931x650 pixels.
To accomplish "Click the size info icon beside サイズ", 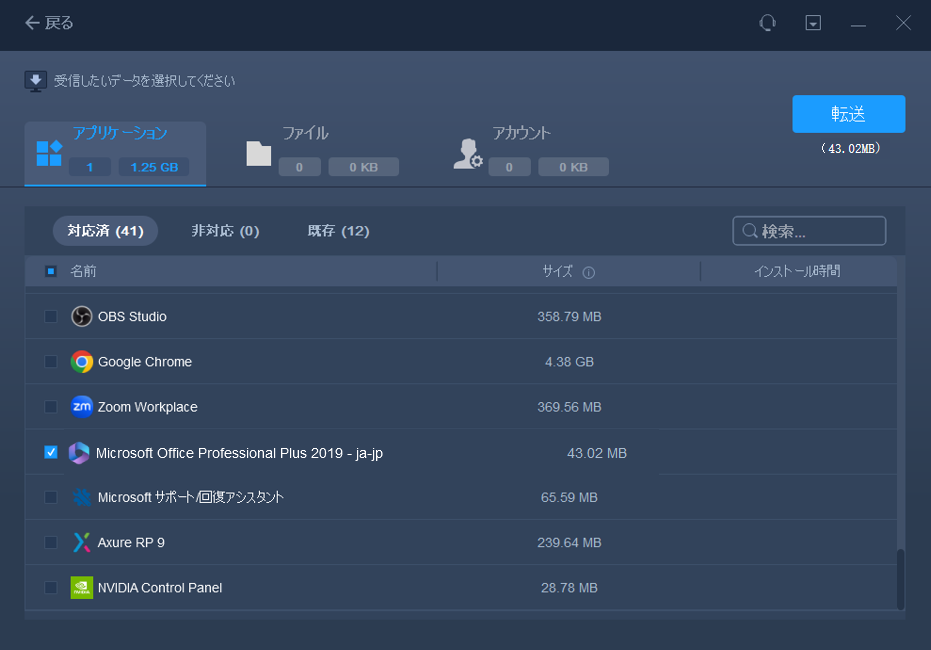I will [x=588, y=272].
